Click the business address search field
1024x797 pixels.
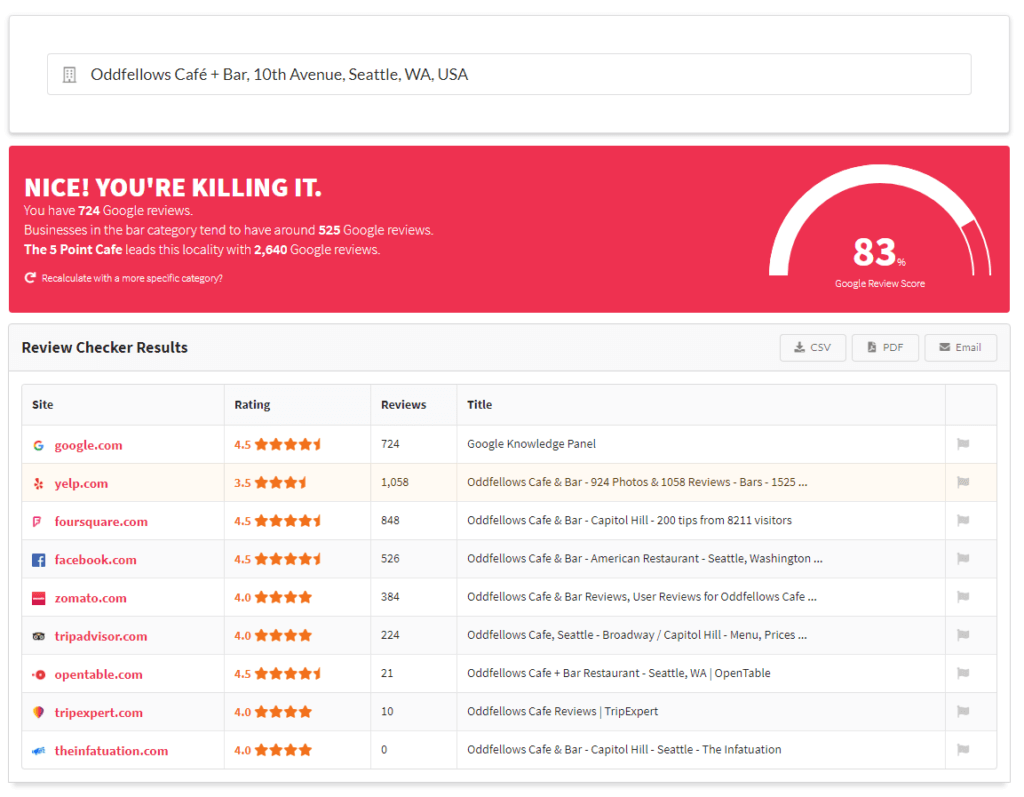(509, 74)
